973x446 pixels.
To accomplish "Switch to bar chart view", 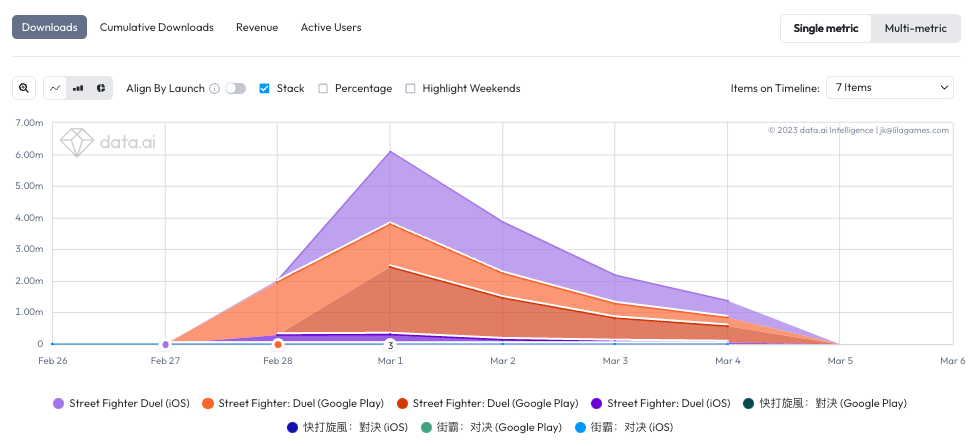I will point(78,88).
